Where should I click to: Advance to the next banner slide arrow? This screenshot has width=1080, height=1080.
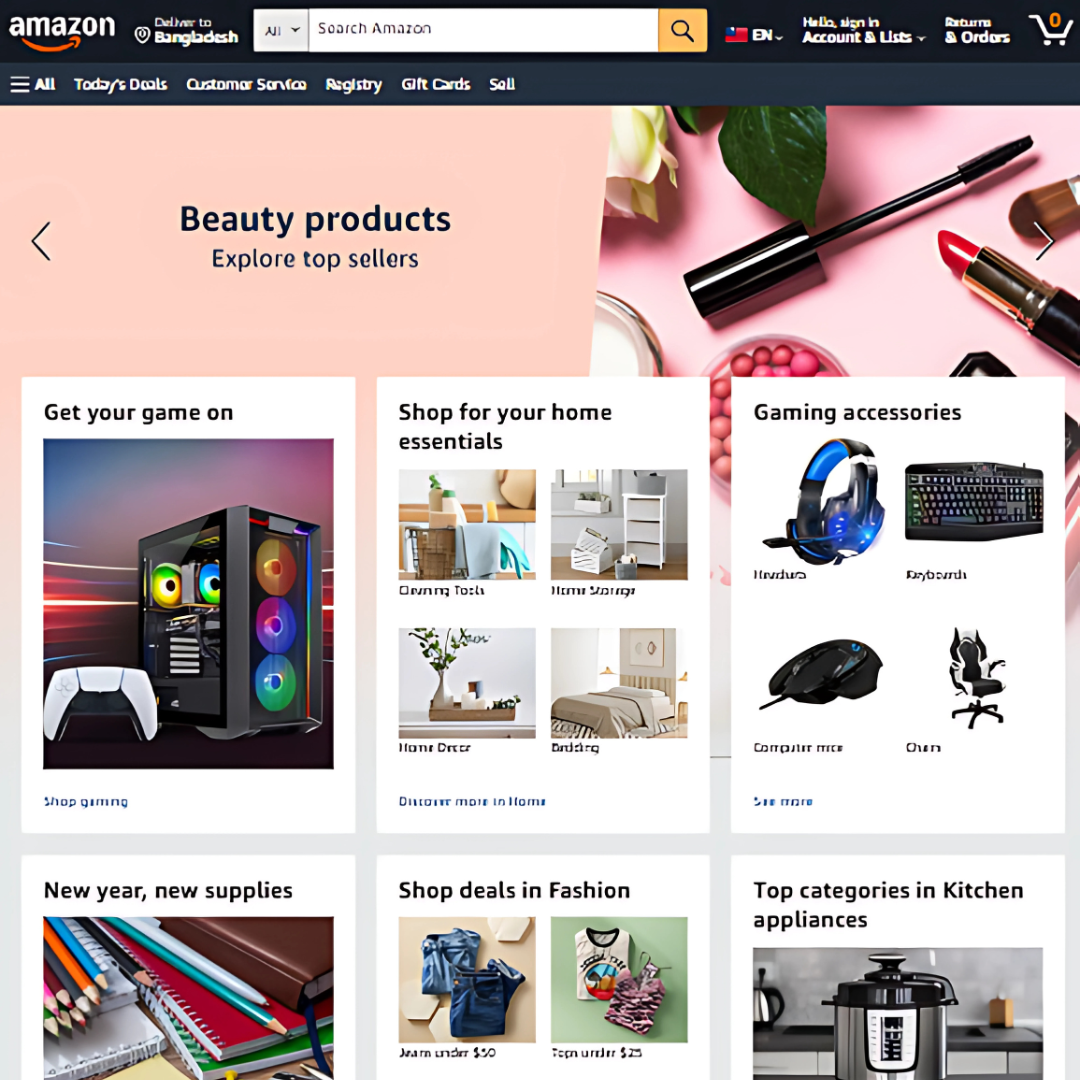pyautogui.click(x=1043, y=241)
